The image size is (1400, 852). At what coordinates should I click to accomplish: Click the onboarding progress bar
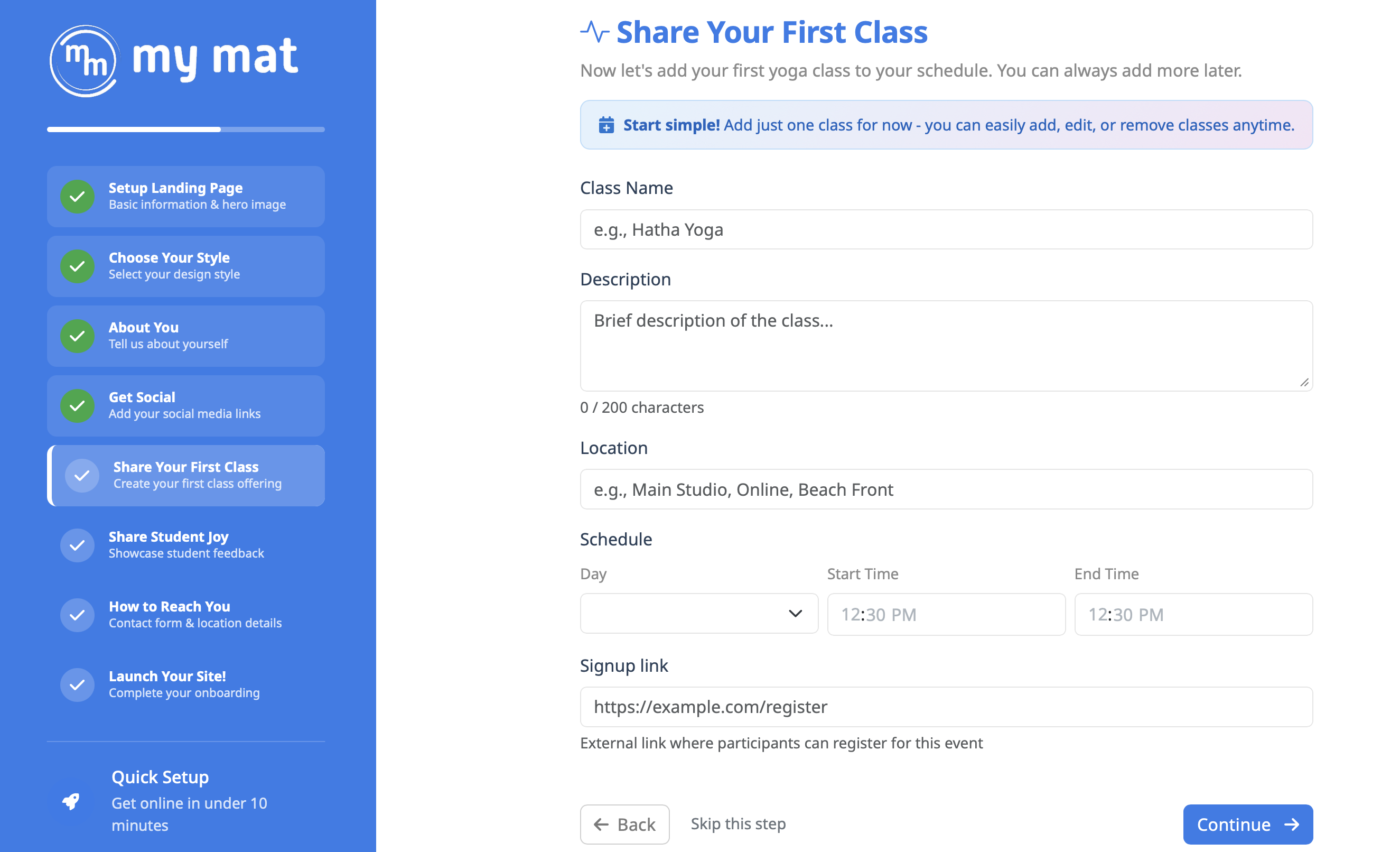186,129
